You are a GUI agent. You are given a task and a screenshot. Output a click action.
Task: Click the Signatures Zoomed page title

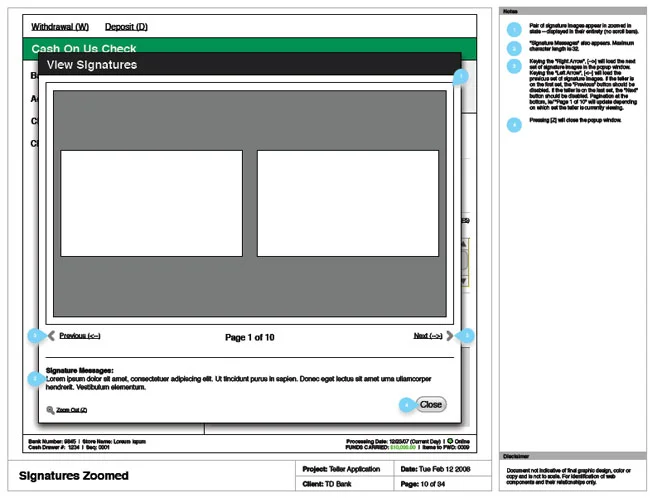coord(73,476)
